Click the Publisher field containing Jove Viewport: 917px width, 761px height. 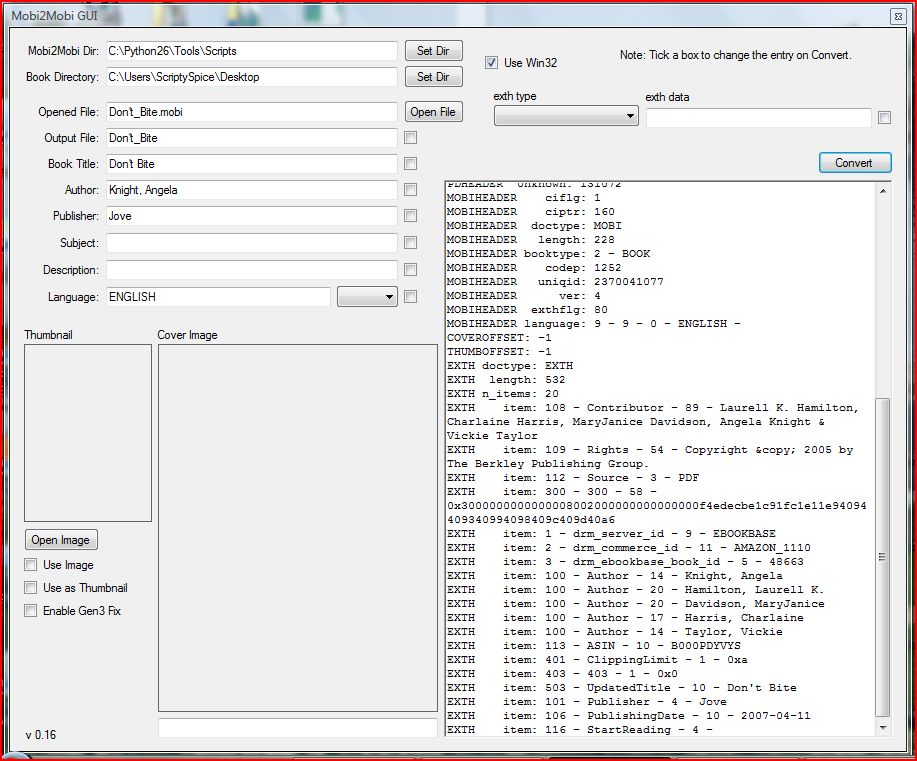pyautogui.click(x=251, y=216)
